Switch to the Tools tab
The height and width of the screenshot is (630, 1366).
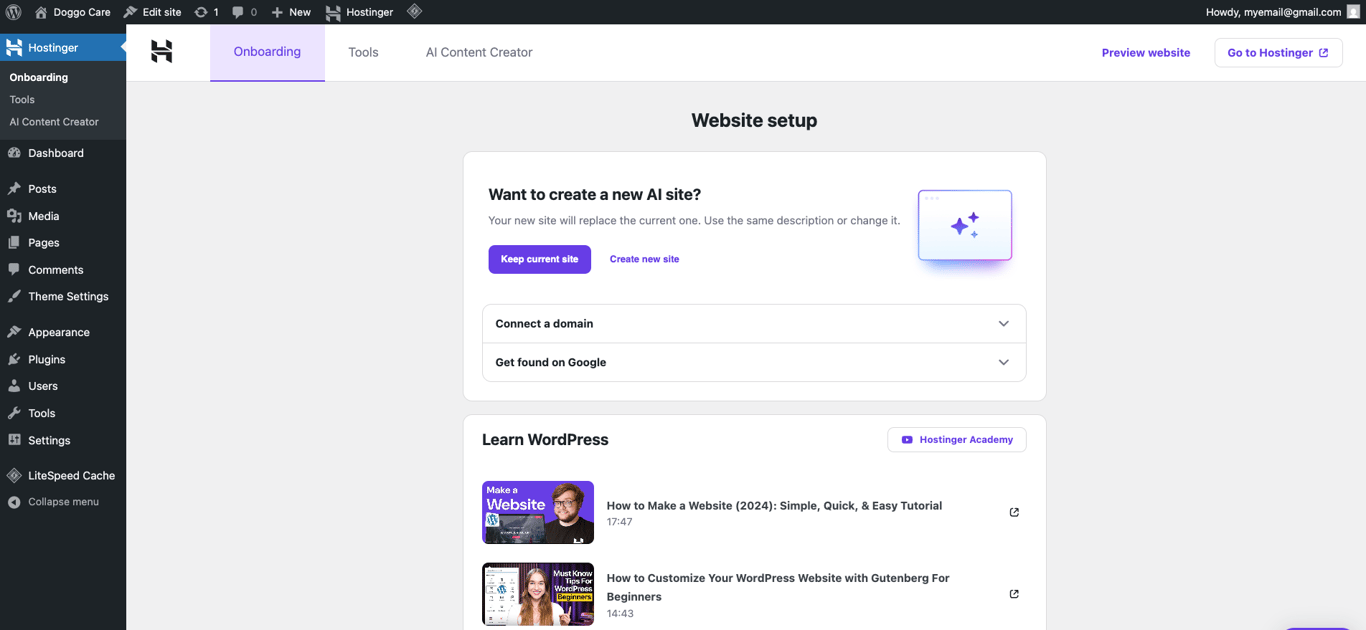click(x=363, y=52)
